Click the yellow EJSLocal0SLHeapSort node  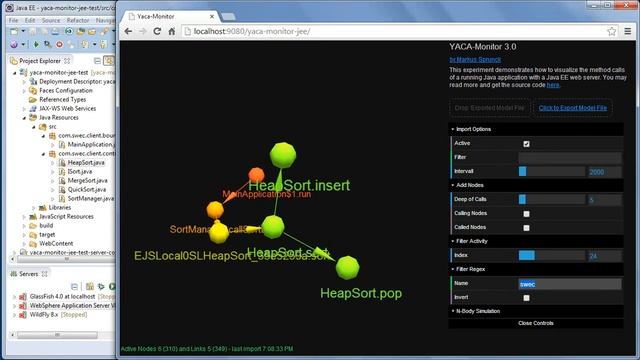coord(219,232)
